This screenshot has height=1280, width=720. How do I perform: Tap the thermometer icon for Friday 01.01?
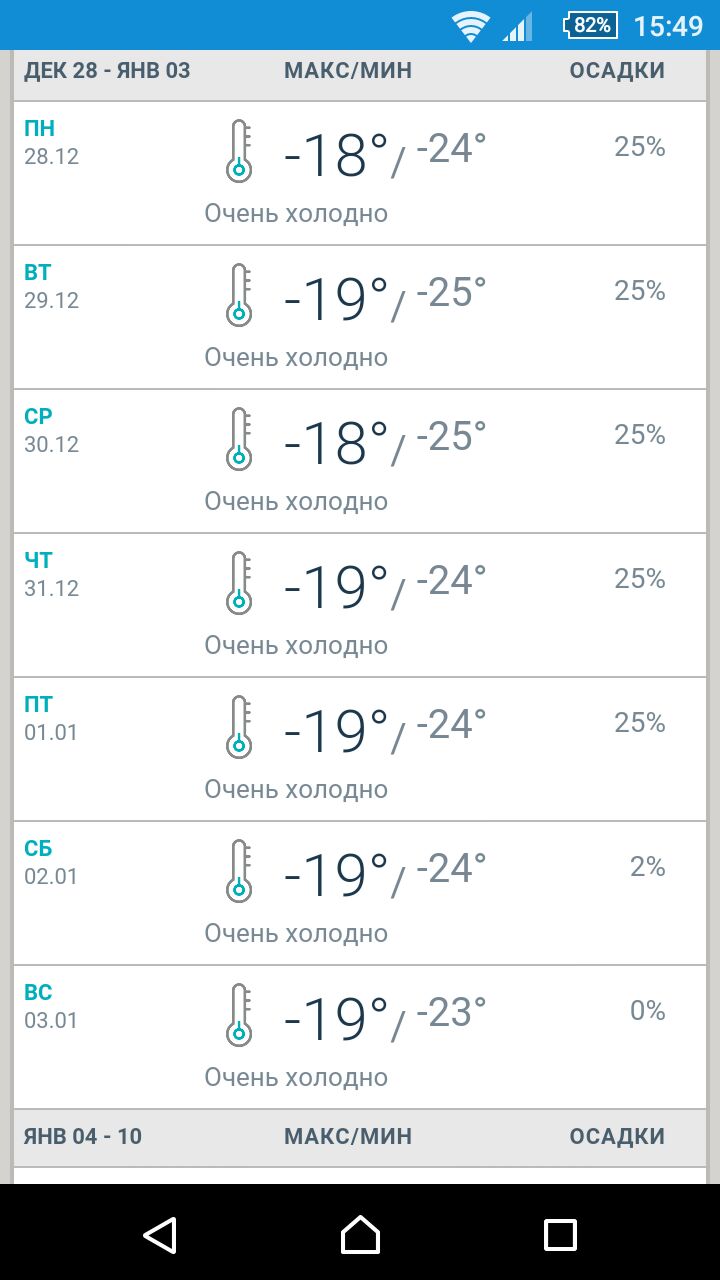[238, 727]
